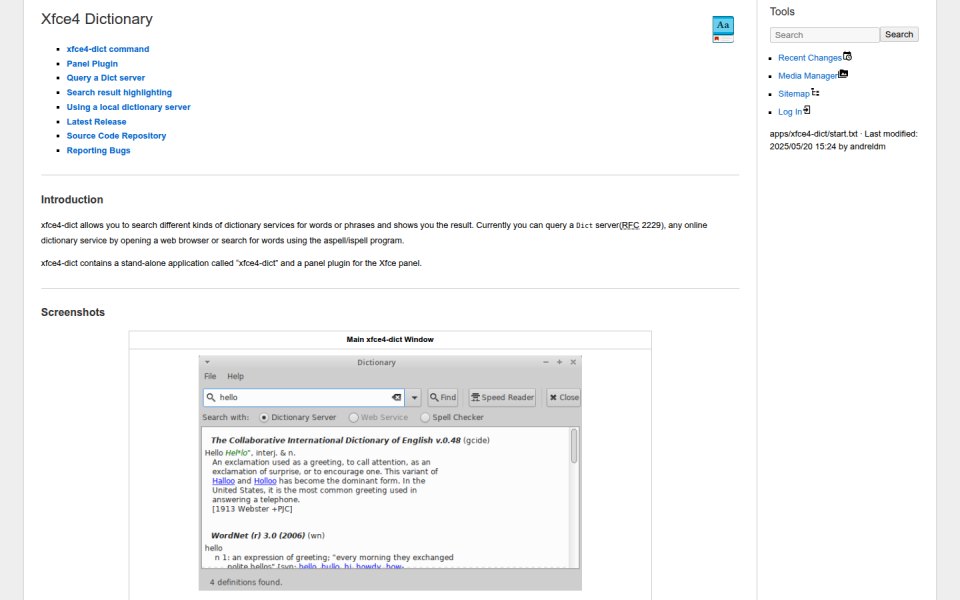Click the RFC abbreviation in the introduction
Screen dimensions: 960x600
630,225
